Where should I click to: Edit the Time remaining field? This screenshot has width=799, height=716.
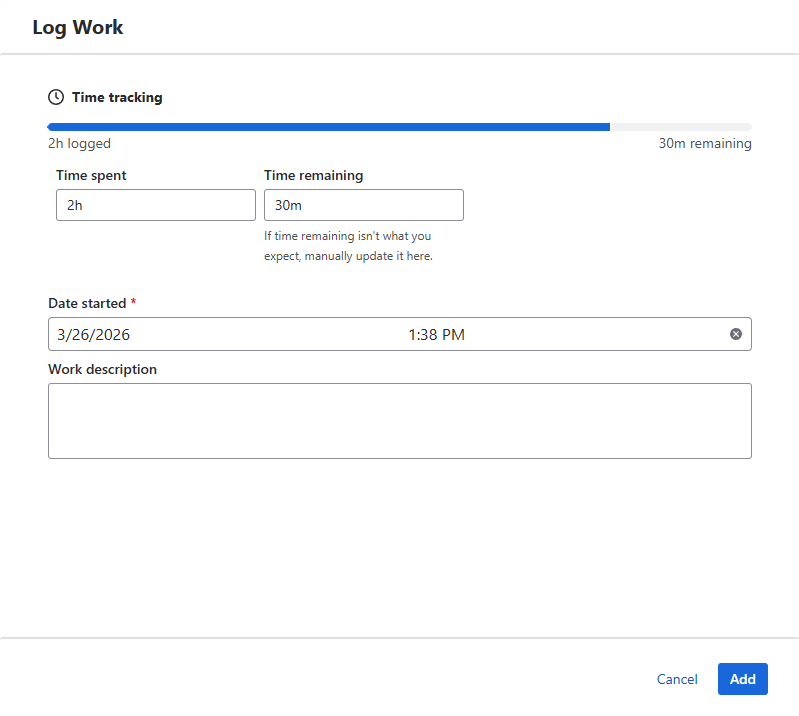click(x=364, y=205)
